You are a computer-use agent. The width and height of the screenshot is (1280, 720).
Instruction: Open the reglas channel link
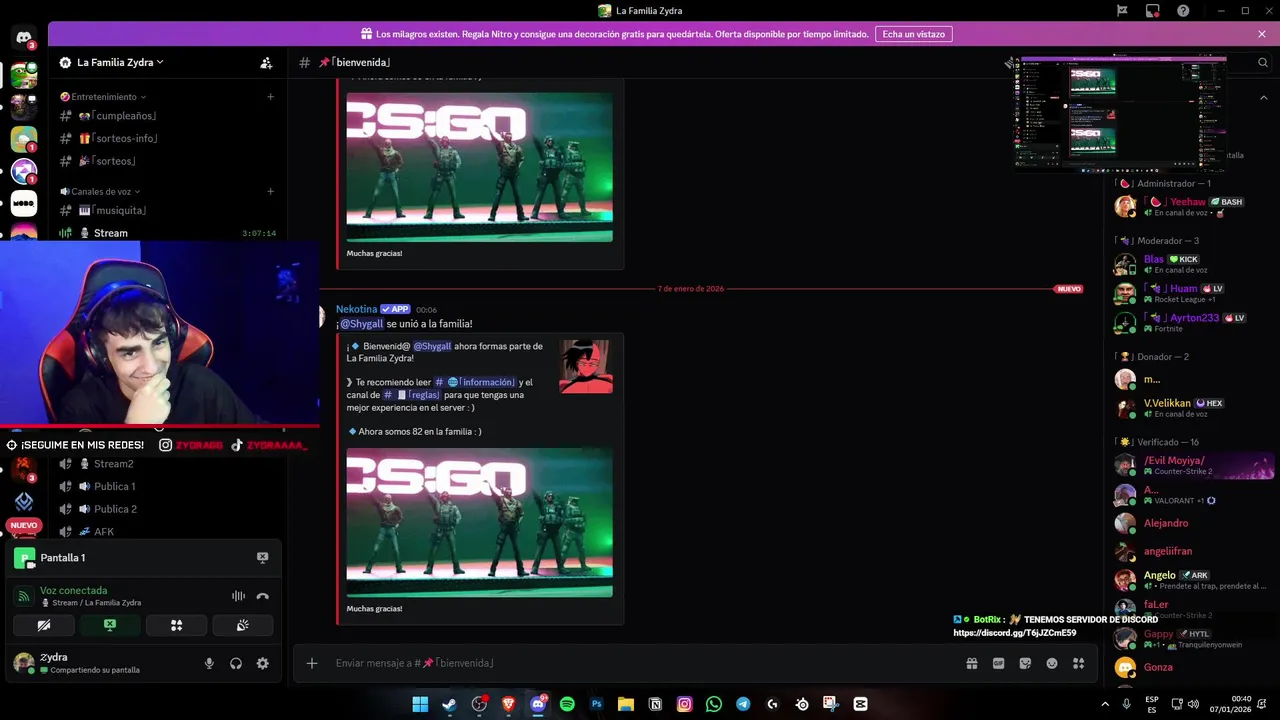(413, 395)
